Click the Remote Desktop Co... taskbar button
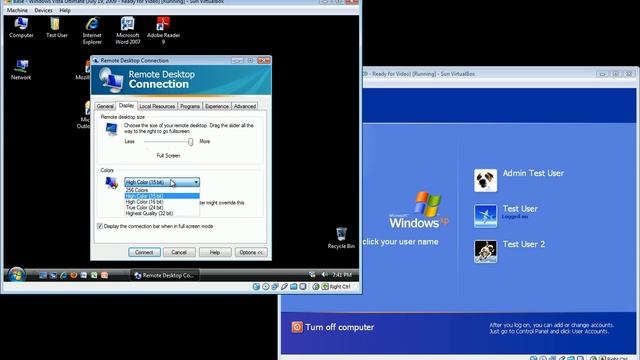This screenshot has width=640, height=360. [165, 276]
